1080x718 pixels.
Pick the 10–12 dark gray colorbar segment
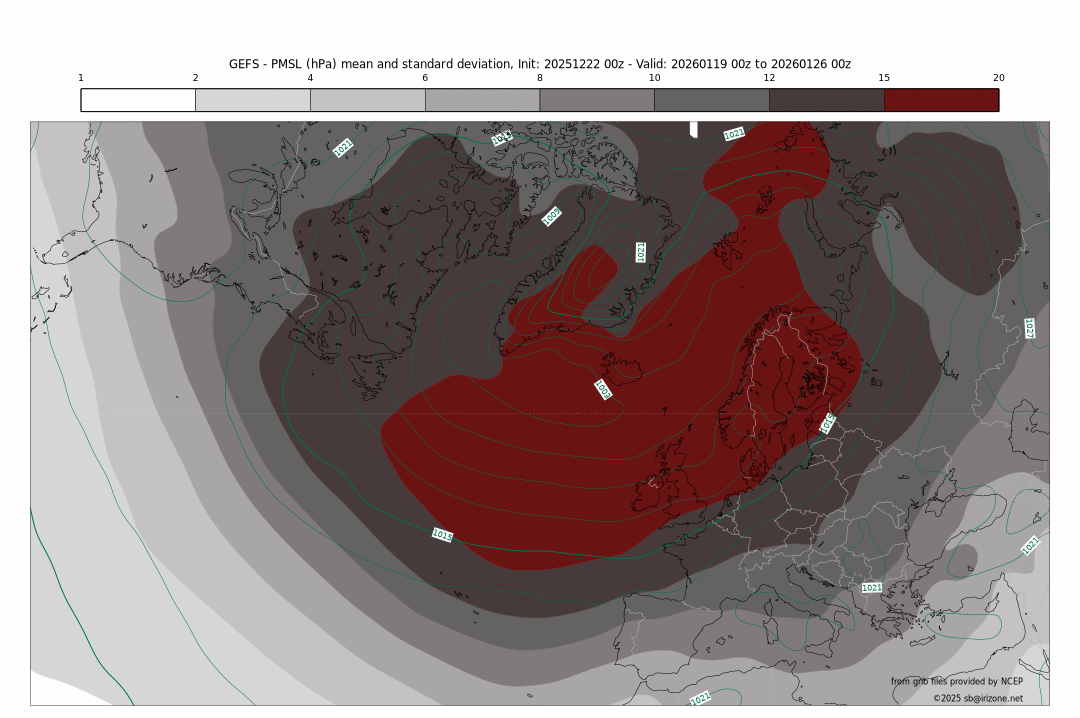(711, 100)
